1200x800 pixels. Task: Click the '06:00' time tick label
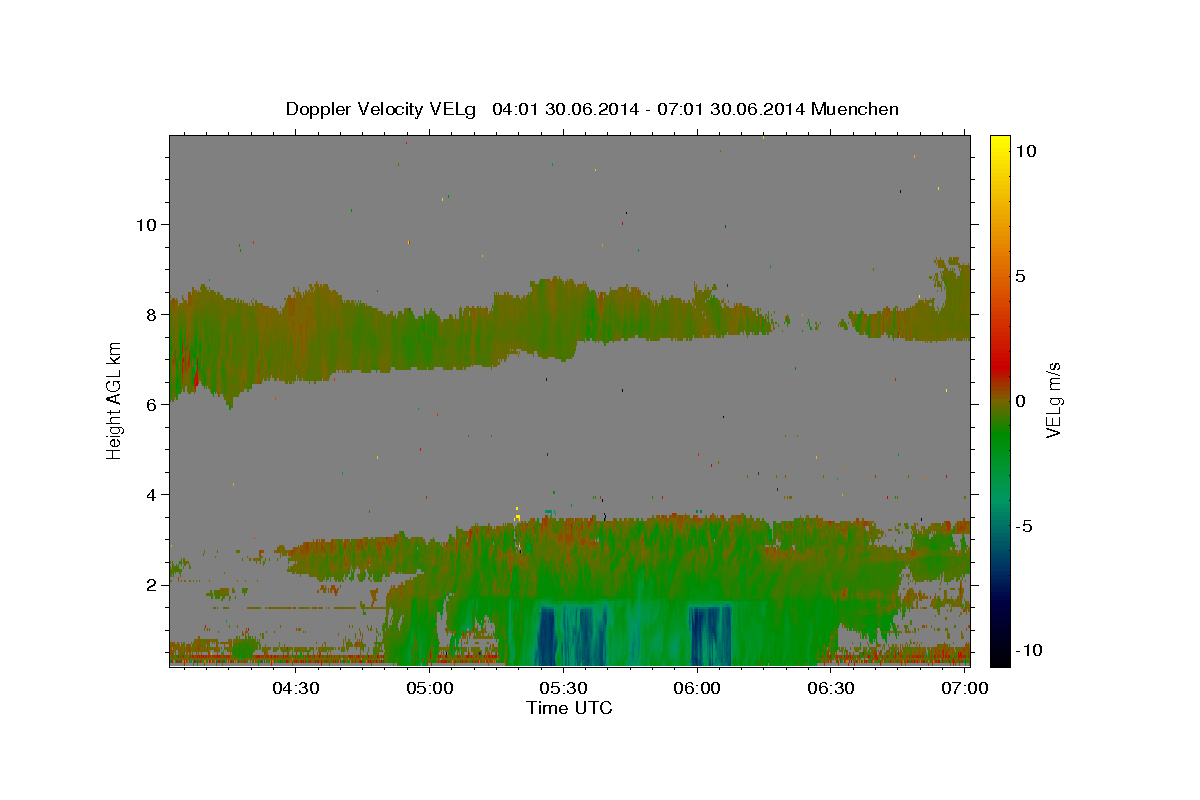(x=697, y=688)
